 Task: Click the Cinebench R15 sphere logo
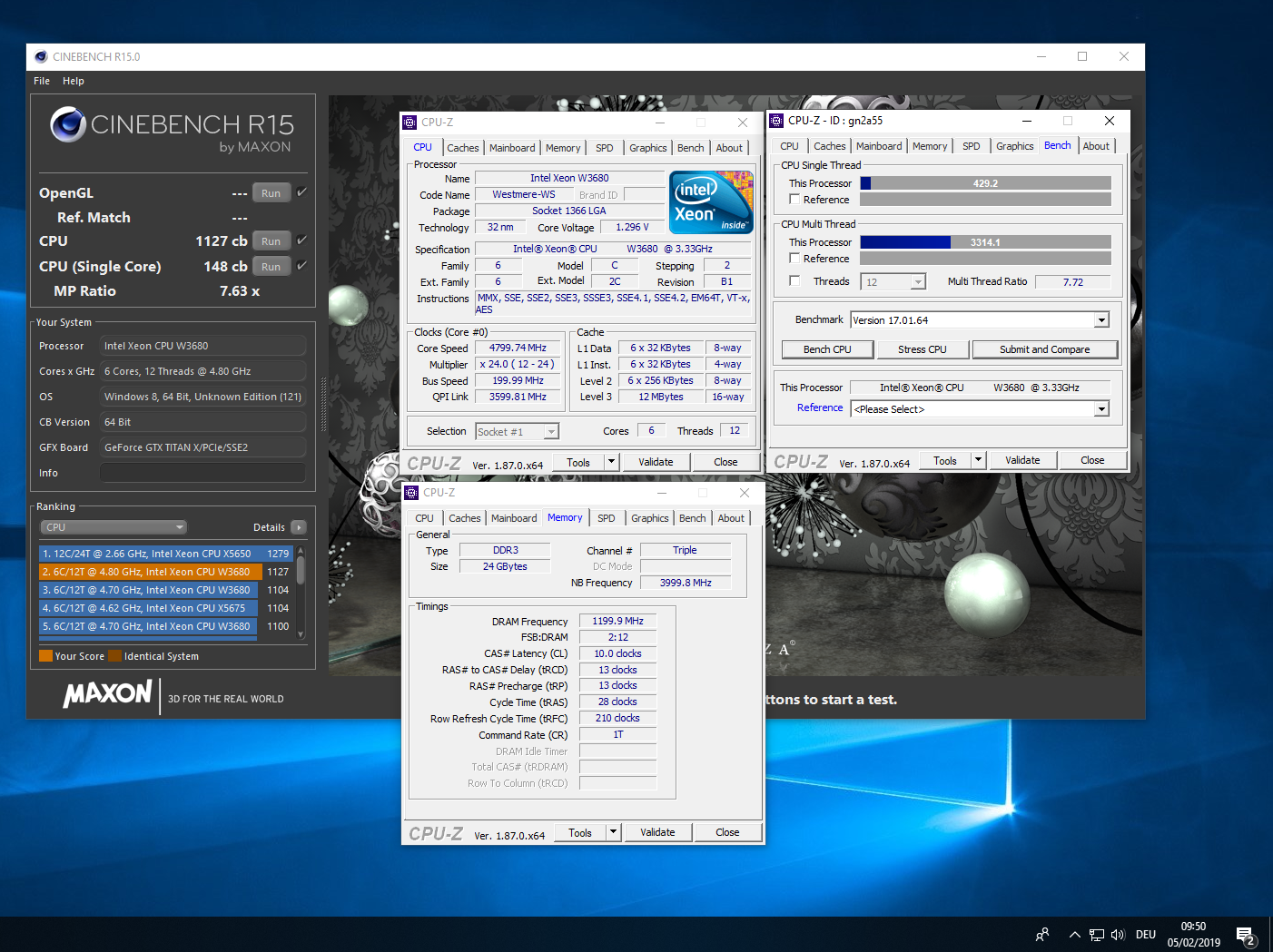pyautogui.click(x=68, y=124)
